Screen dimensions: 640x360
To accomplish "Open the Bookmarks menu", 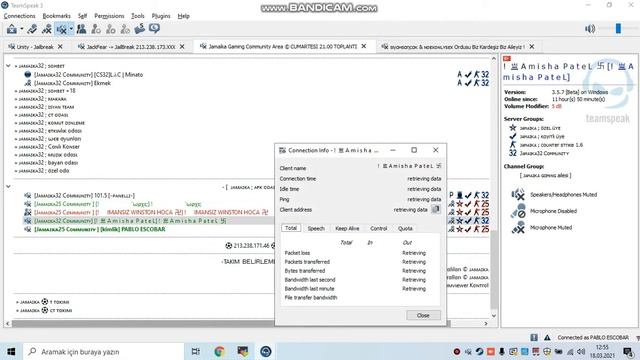I will tap(56, 16).
